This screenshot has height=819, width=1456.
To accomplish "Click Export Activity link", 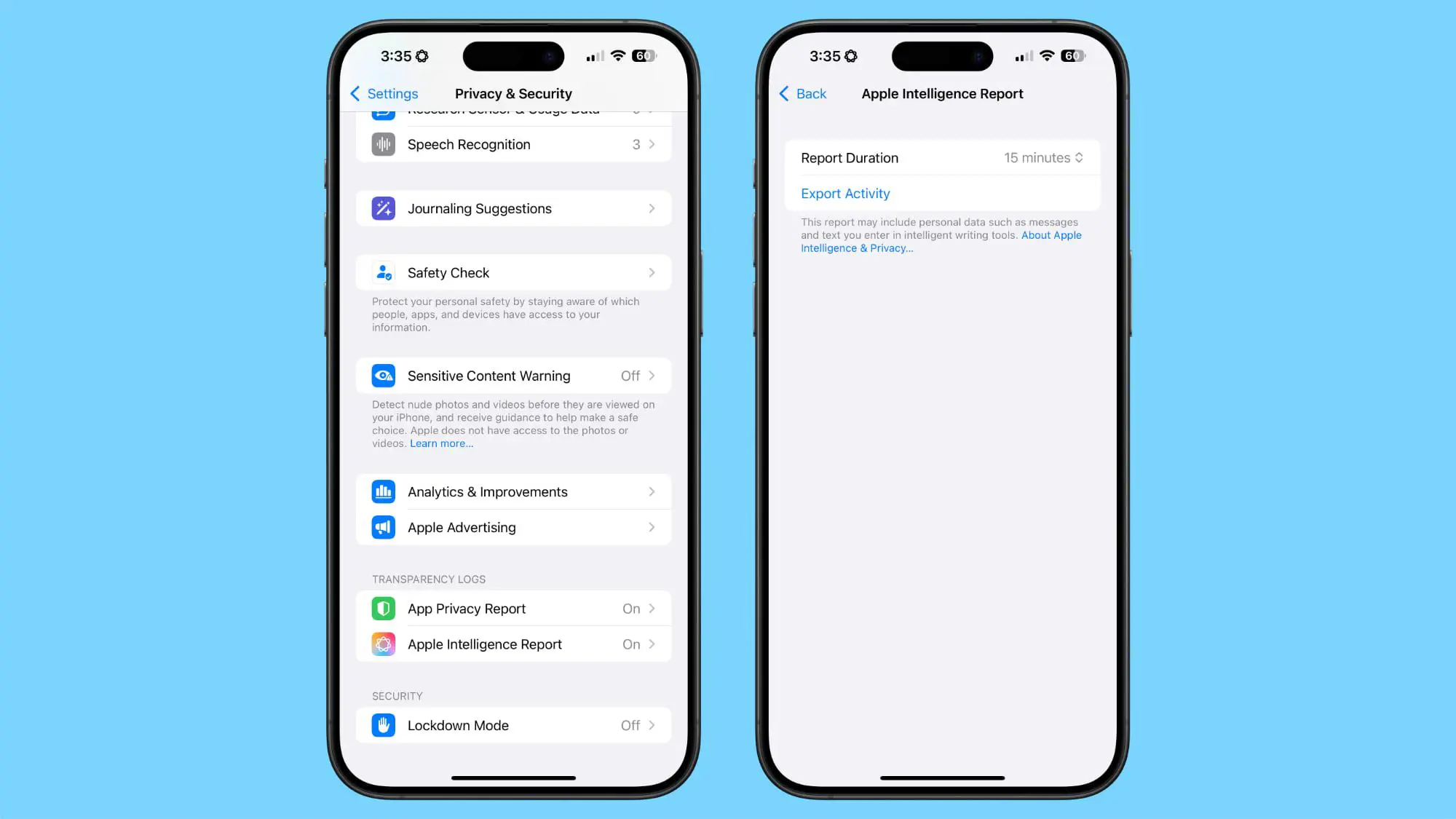I will pyautogui.click(x=845, y=193).
